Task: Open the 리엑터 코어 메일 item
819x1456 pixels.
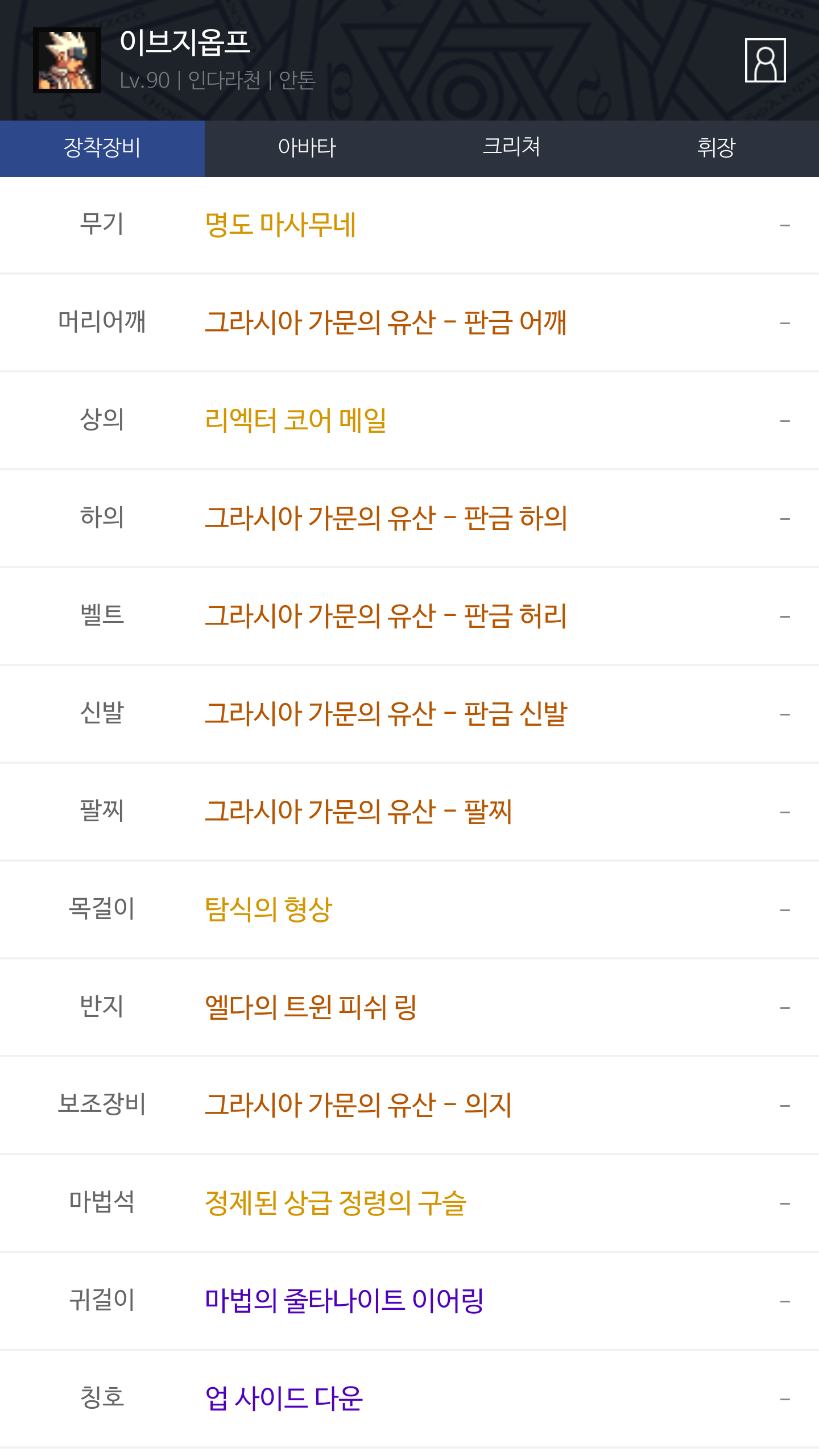Action: (296, 421)
